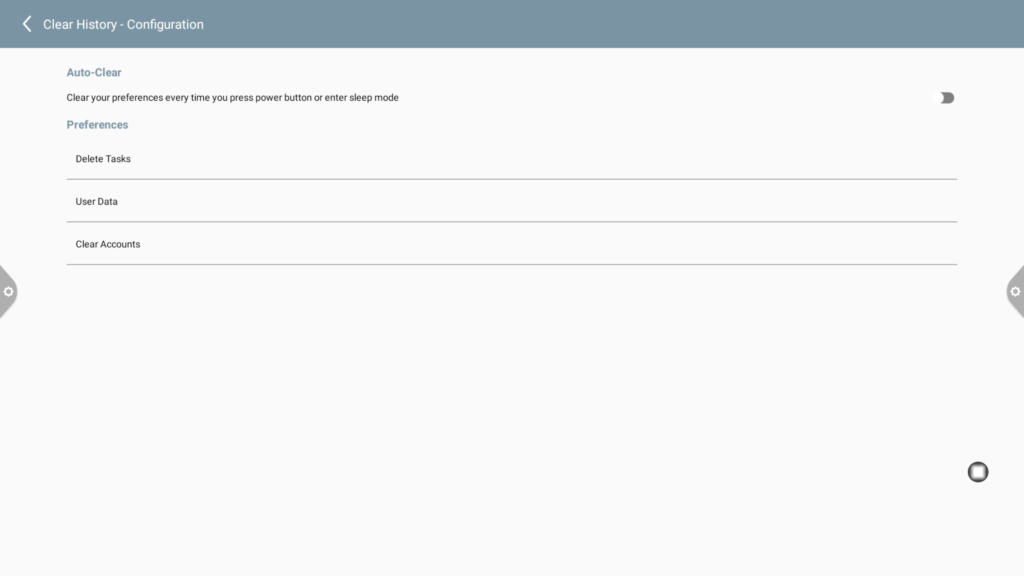The height and width of the screenshot is (576, 1024).
Task: Go back using the header arrow
Action: click(27, 24)
